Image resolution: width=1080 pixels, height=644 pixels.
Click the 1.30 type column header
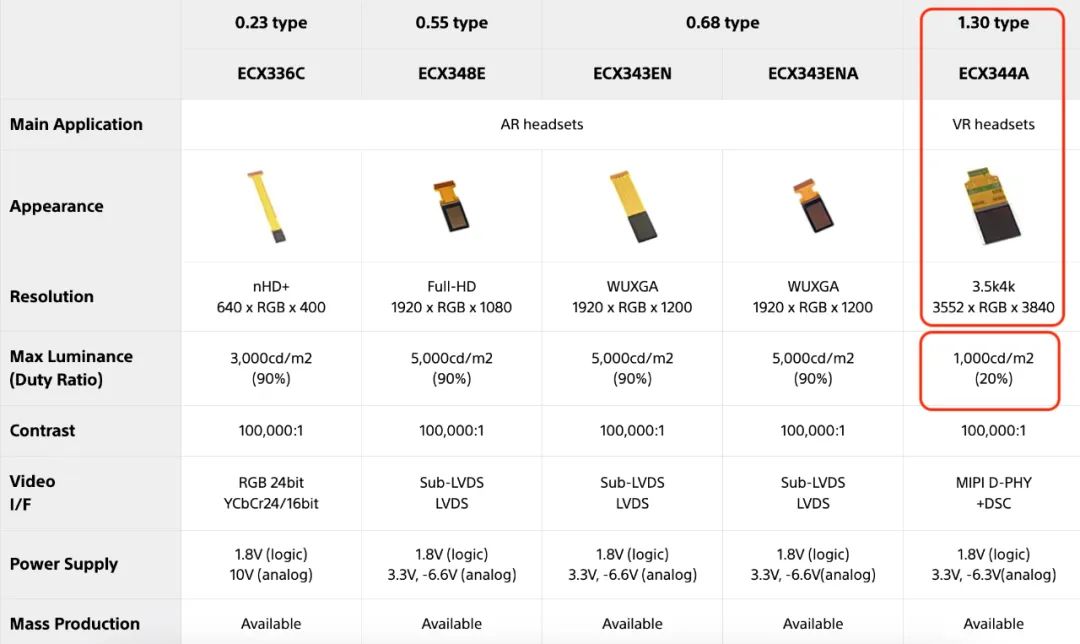[993, 22]
